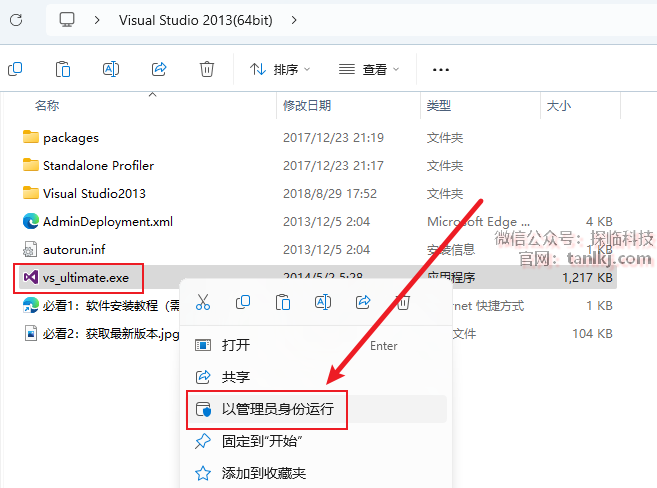Click the 1,217 KB size cell
Viewport: 657px width, 488px height.
[587, 278]
